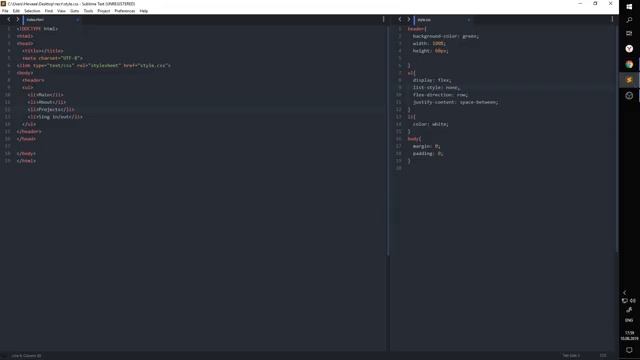Image resolution: width=640 pixels, height=360 pixels.
Task: Go to next tab in left pane
Action: (x=18, y=19)
